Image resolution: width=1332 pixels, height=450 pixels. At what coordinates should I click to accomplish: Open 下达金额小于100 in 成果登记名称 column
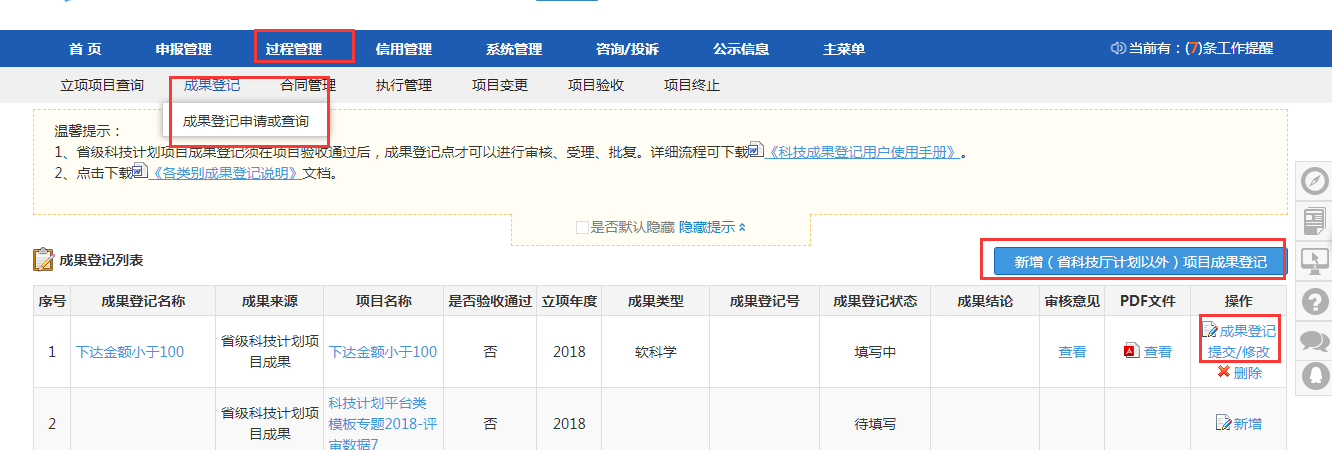[130, 352]
